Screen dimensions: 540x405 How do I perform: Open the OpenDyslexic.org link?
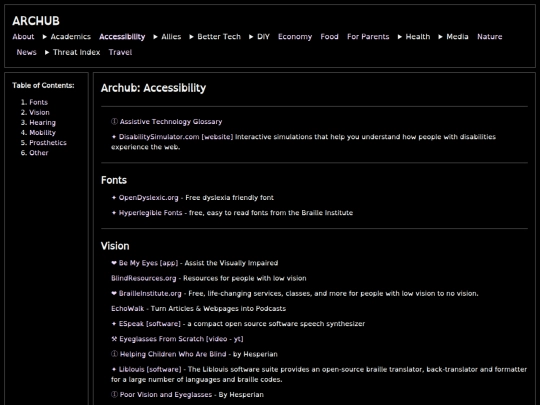[149, 198]
